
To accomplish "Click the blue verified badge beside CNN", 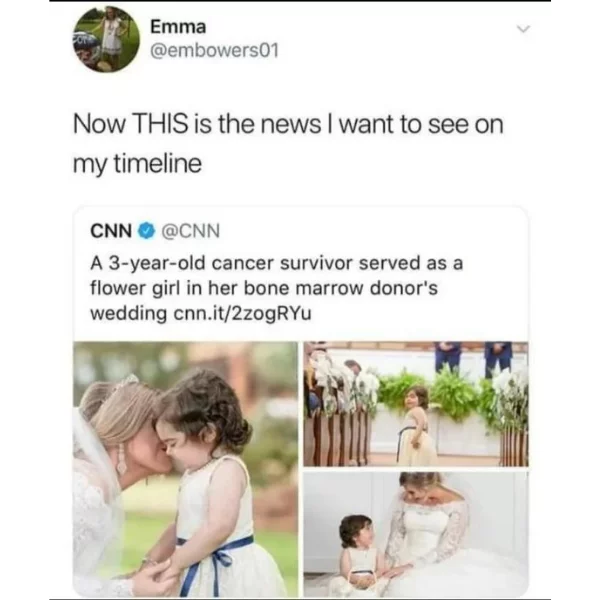I will 147,231.
